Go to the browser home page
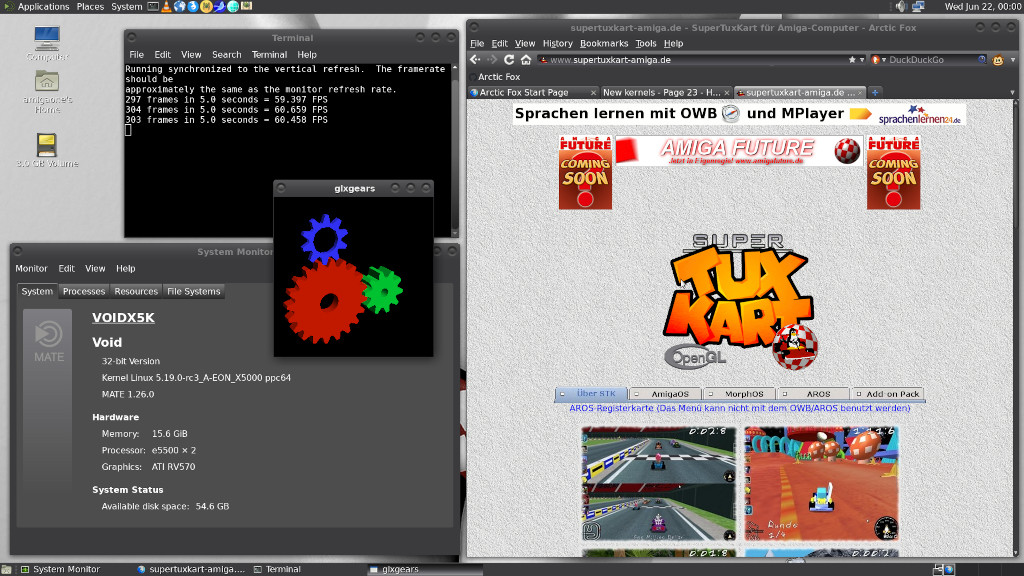 click(x=526, y=59)
